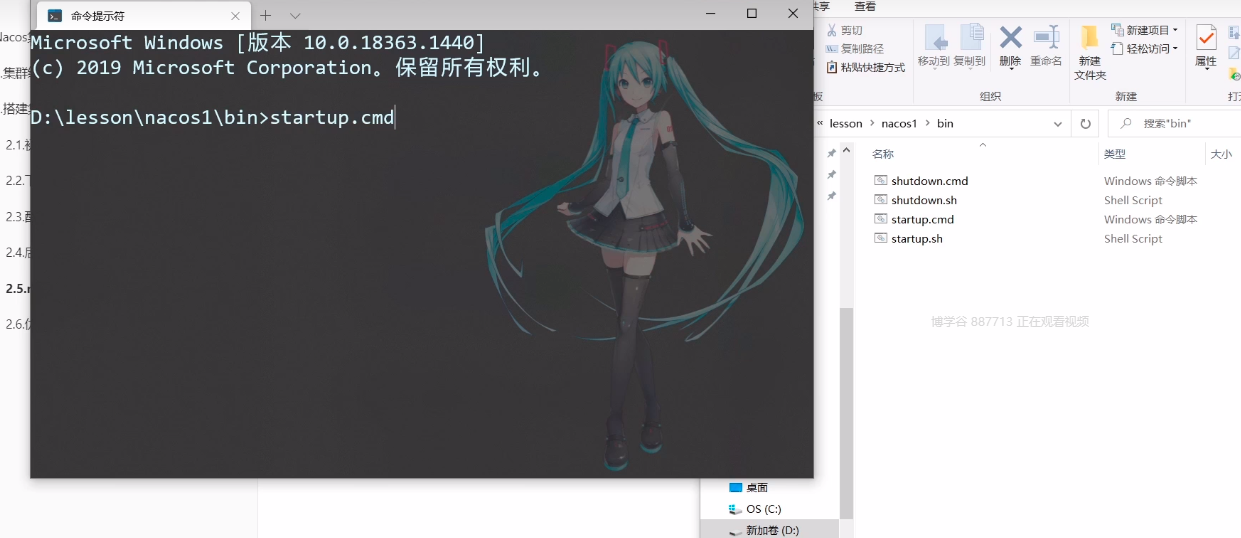Open the terminal profile dropdown chevron
The image size is (1241, 538).
pyautogui.click(x=295, y=15)
